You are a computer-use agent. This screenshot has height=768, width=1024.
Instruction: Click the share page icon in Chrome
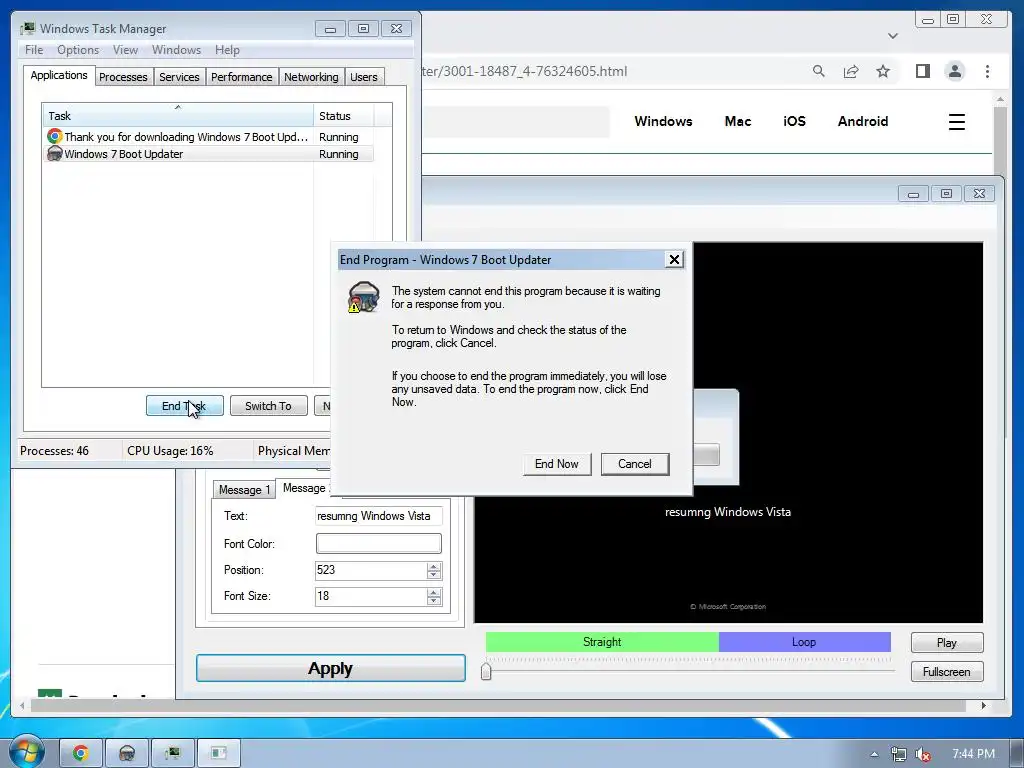pyautogui.click(x=851, y=71)
